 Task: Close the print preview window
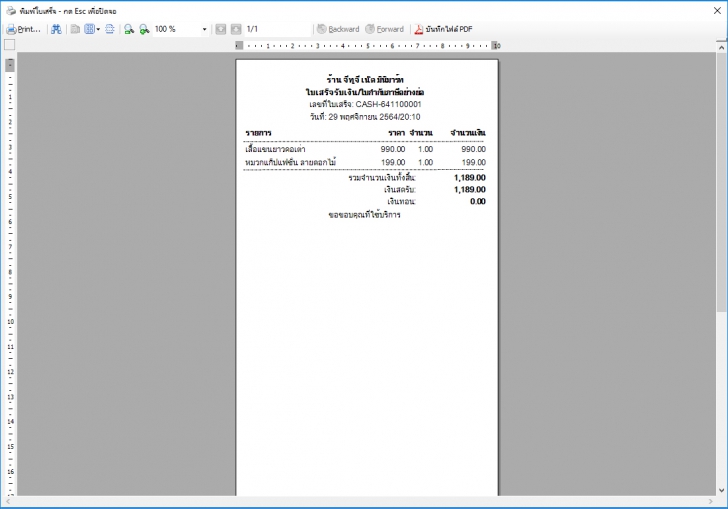click(717, 11)
